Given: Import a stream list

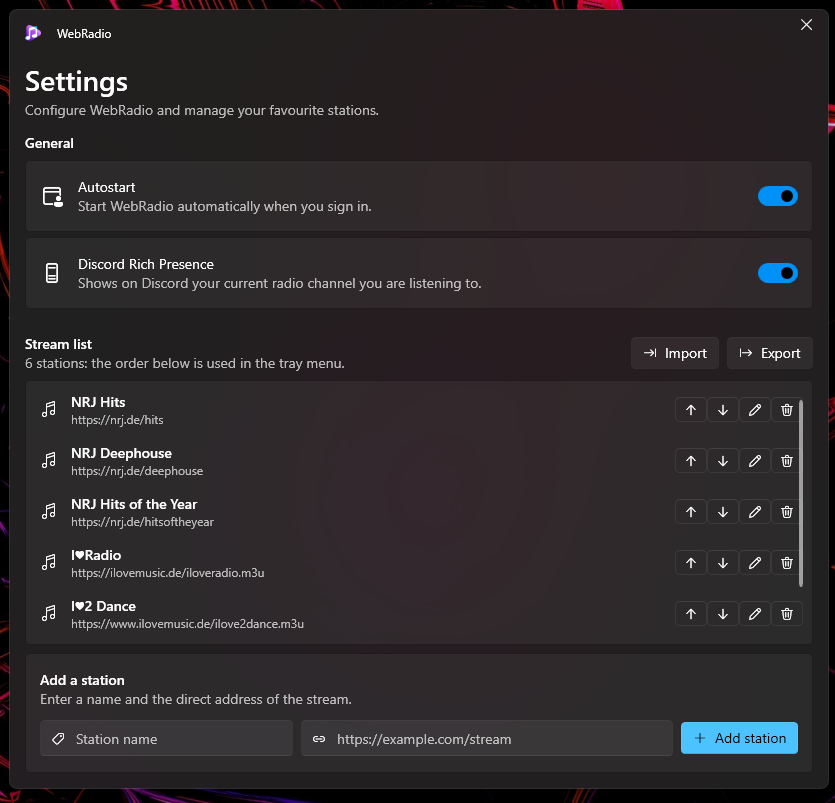Looking at the screenshot, I should (x=675, y=353).
